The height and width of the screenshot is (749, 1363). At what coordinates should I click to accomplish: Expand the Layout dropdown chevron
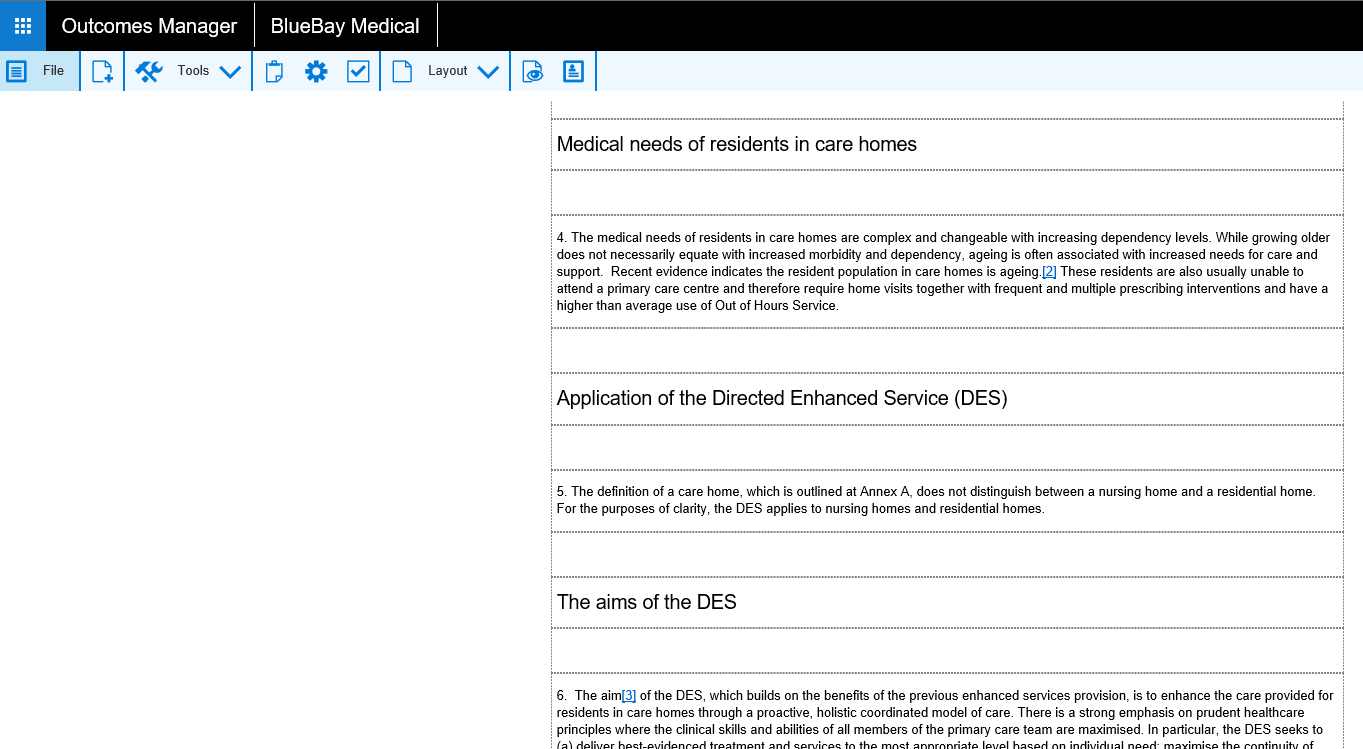[488, 71]
